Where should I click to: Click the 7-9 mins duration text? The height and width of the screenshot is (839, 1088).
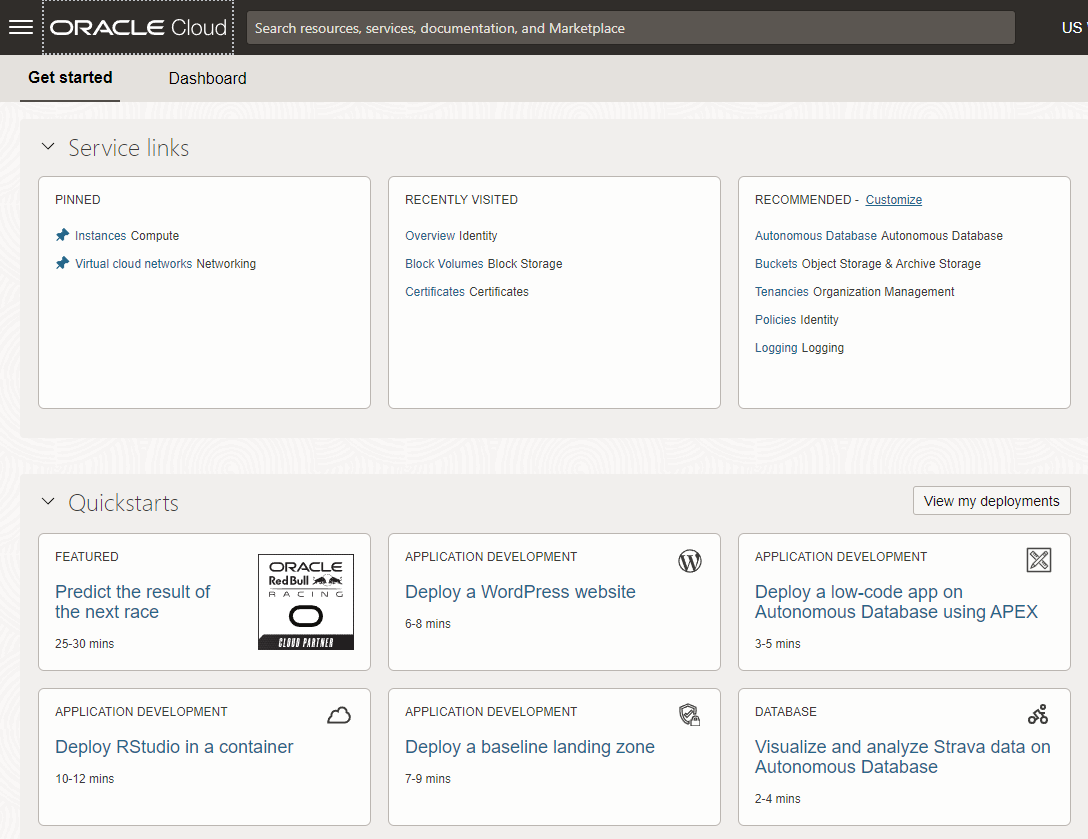coord(427,779)
